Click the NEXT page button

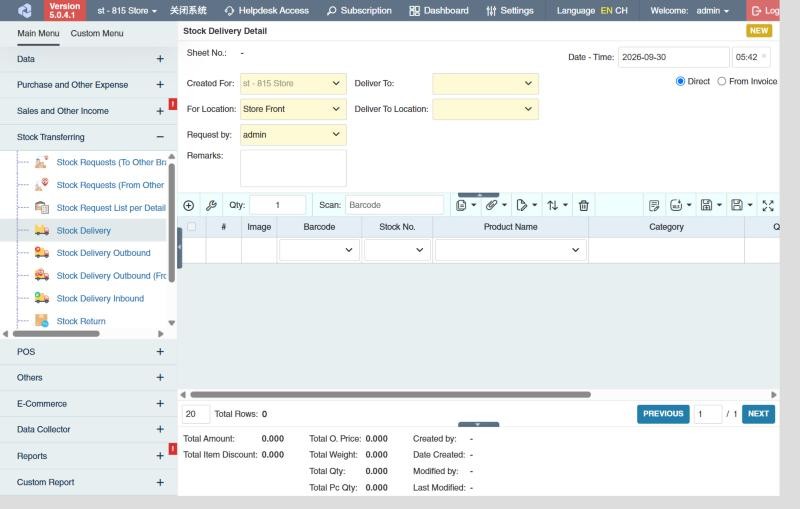pos(758,414)
